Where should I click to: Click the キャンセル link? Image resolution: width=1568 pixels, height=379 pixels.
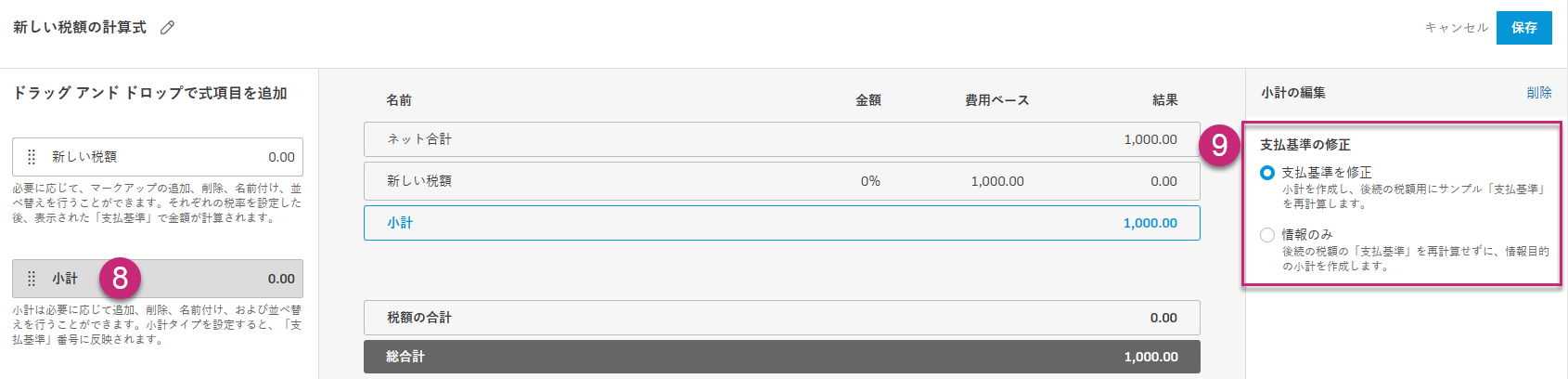click(1456, 28)
